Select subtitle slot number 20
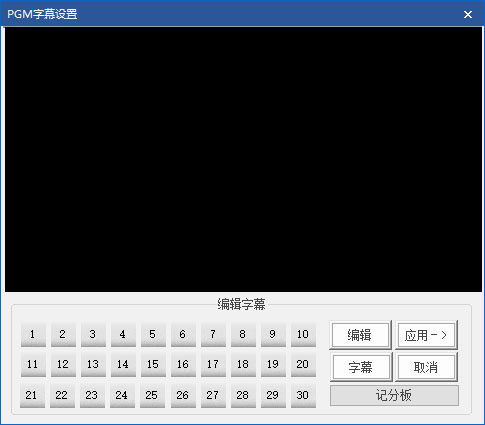This screenshot has width=485, height=425. (x=303, y=364)
